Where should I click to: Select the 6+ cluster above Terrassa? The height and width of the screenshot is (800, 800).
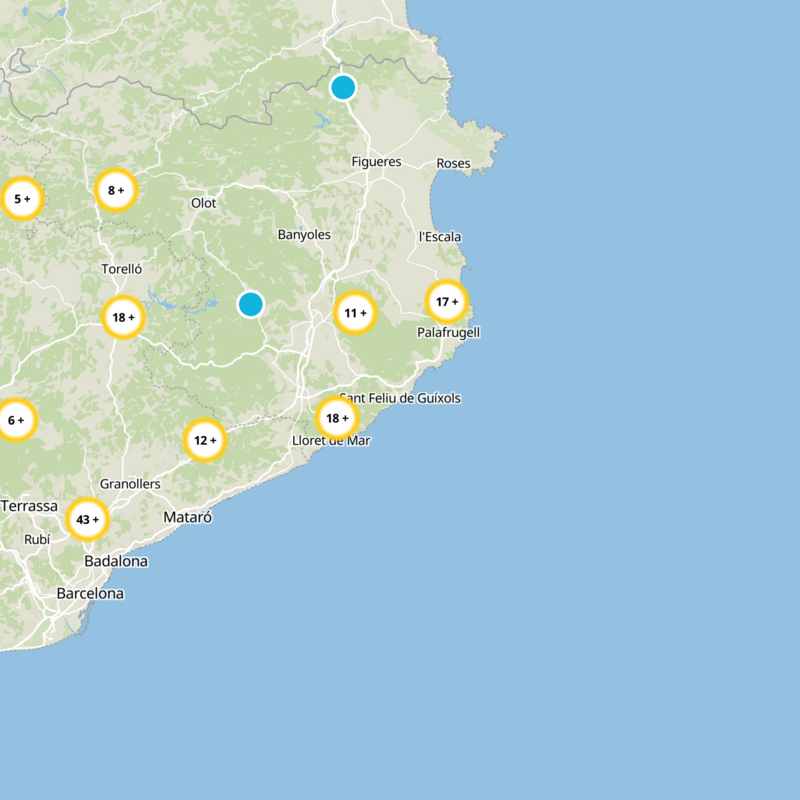pos(14,421)
